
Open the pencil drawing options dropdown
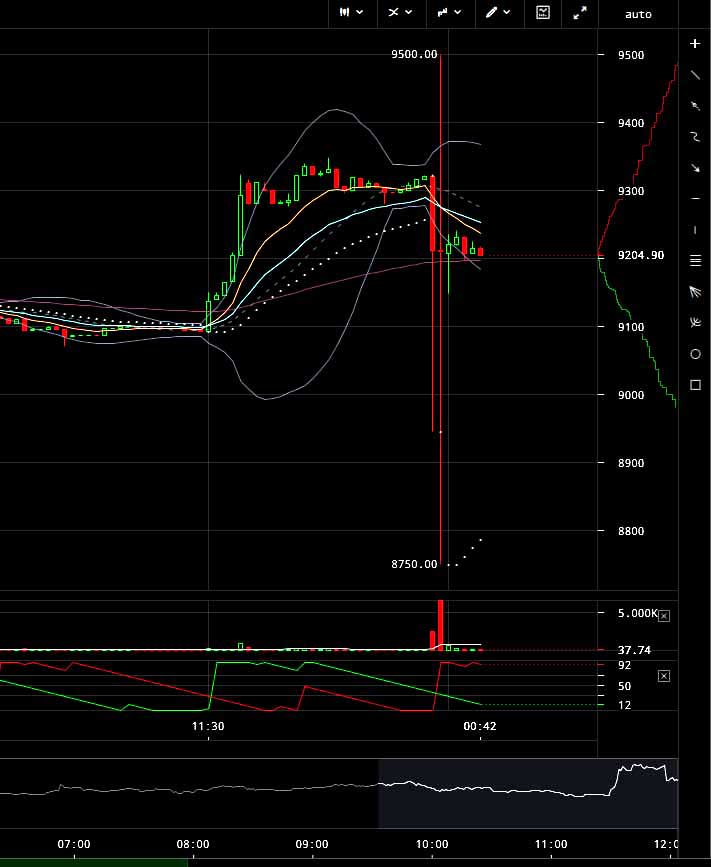499,12
